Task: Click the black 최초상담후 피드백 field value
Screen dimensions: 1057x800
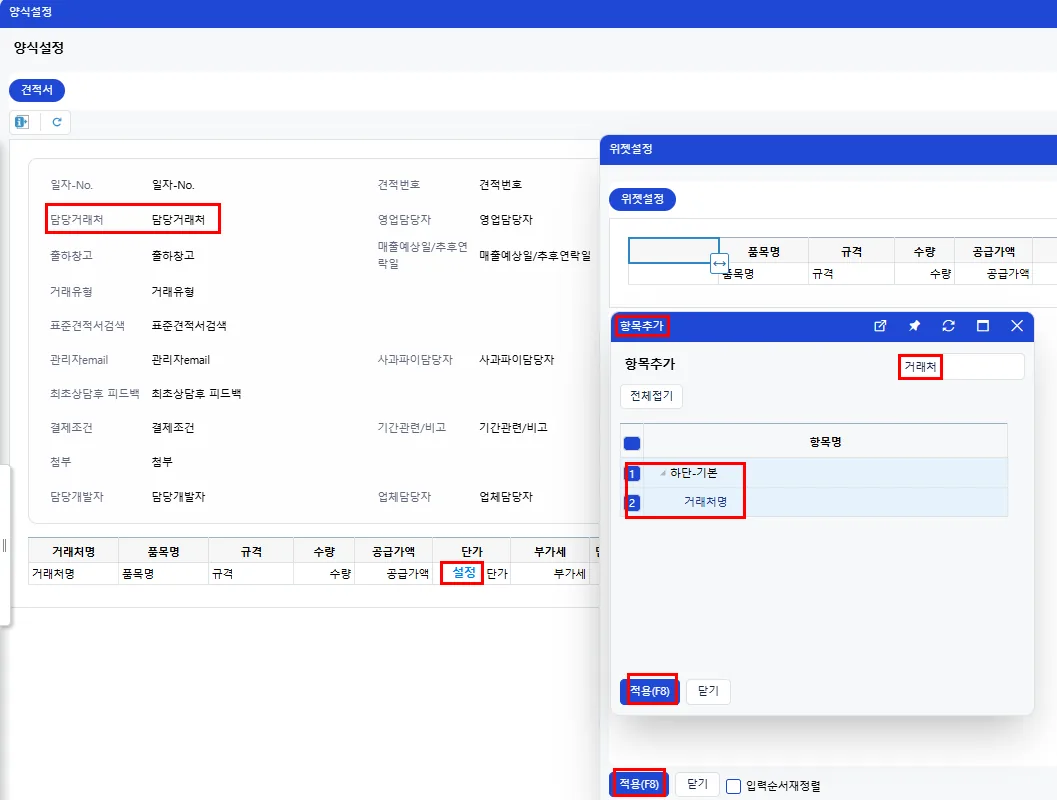Action: (x=196, y=394)
